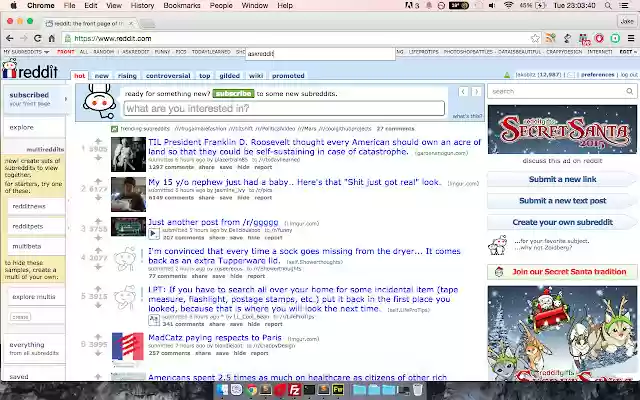Reload the page with the refresh icon

click(38, 38)
